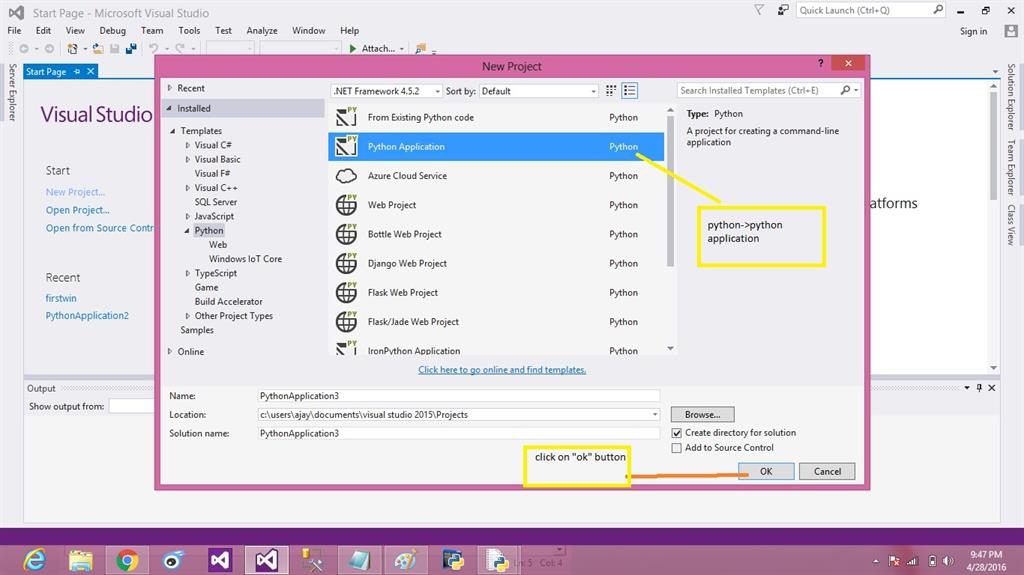Open the Tools menu
1024x575 pixels.
(189, 30)
